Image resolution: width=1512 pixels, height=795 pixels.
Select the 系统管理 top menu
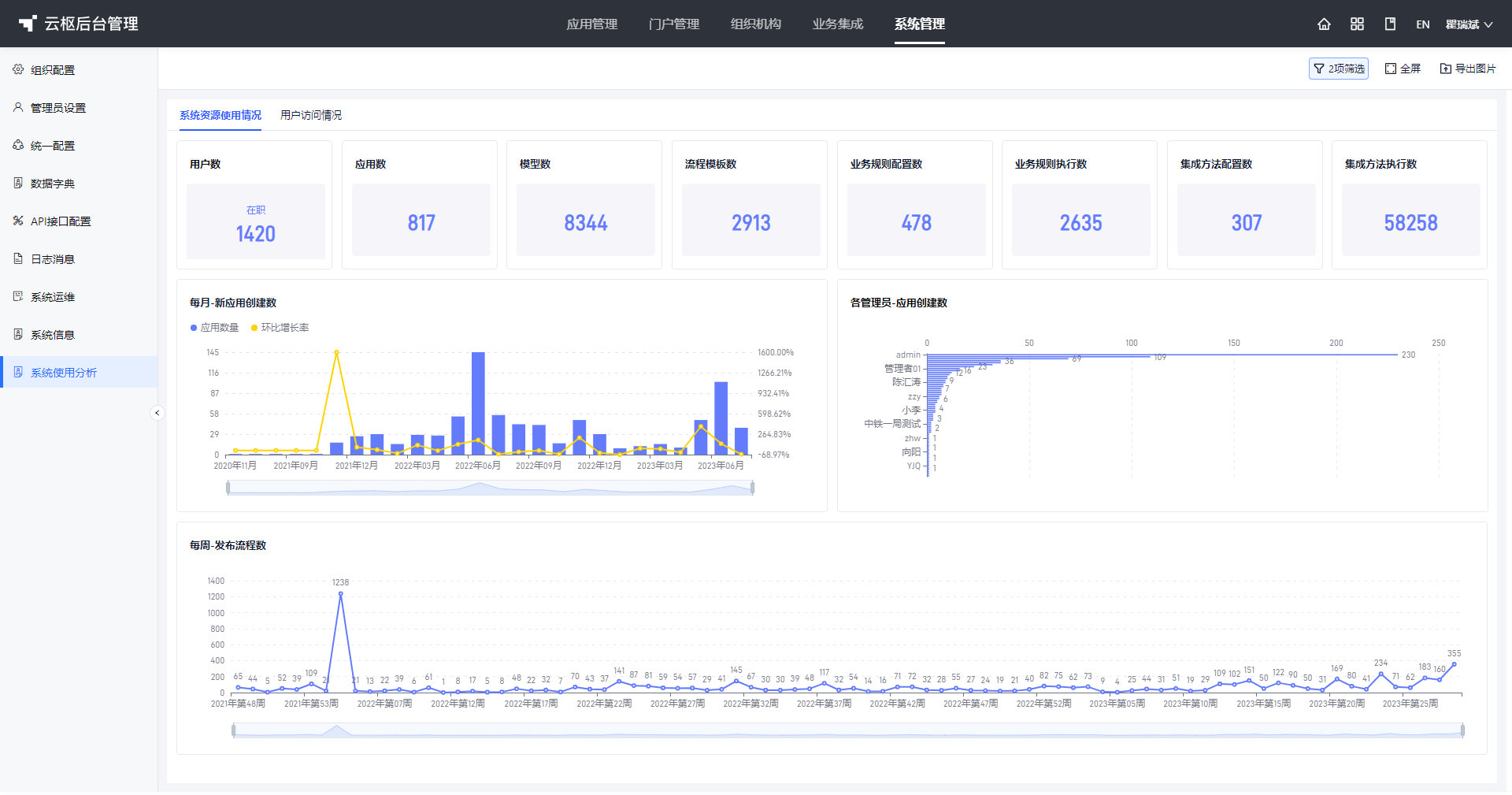pyautogui.click(x=920, y=24)
